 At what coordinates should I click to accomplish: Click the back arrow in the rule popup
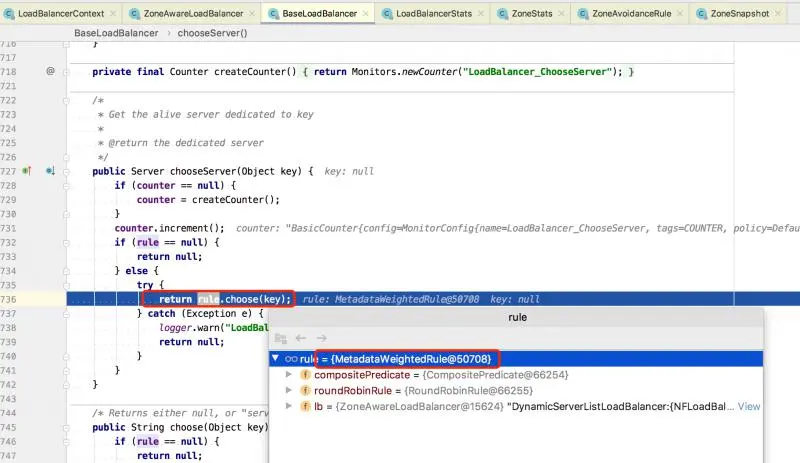tap(301, 338)
